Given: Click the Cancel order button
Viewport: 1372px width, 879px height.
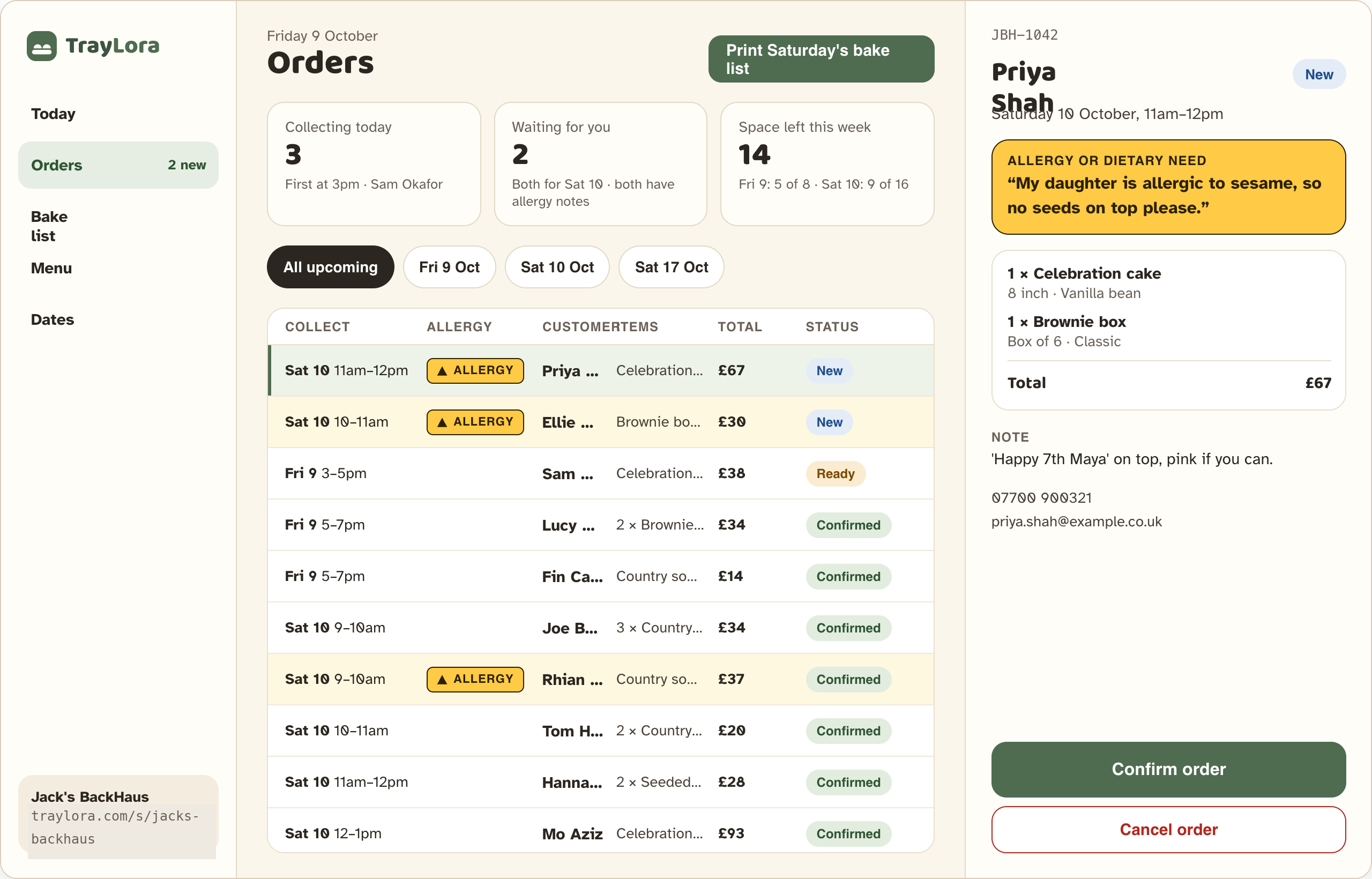Looking at the screenshot, I should coord(1168,829).
